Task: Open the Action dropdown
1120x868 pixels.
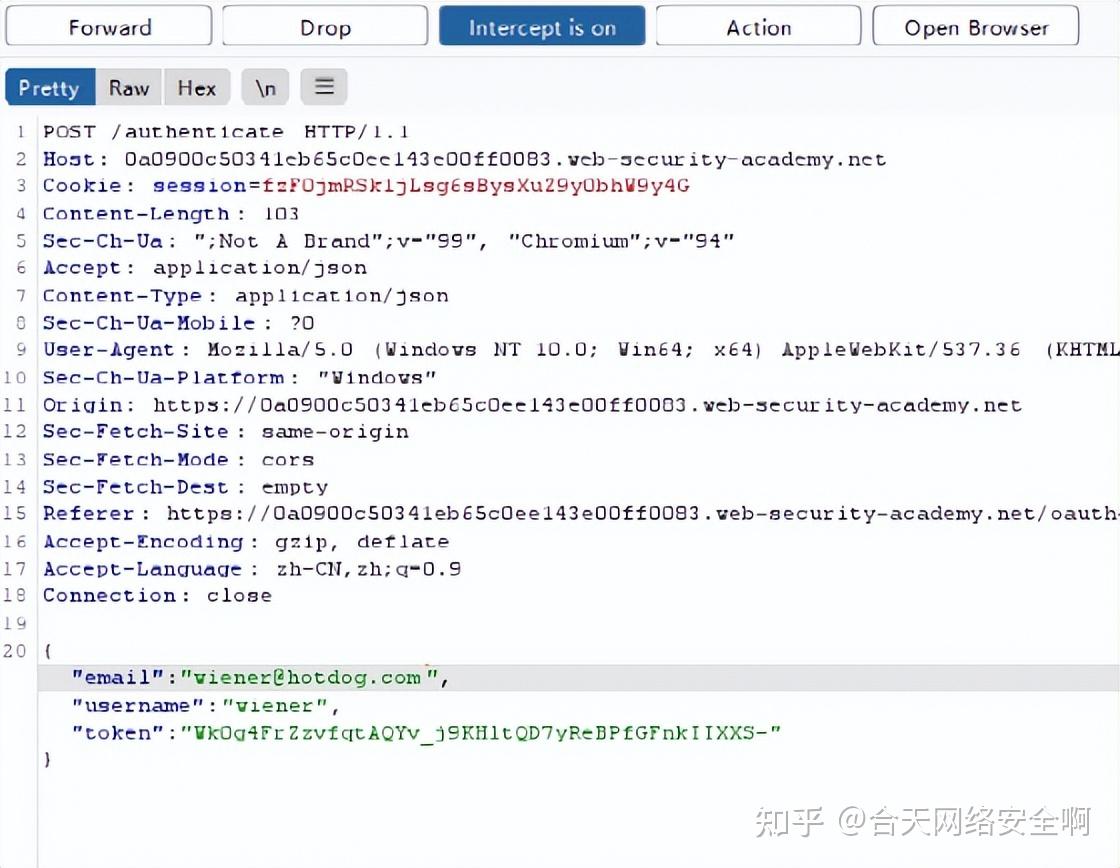Action: 757,27
